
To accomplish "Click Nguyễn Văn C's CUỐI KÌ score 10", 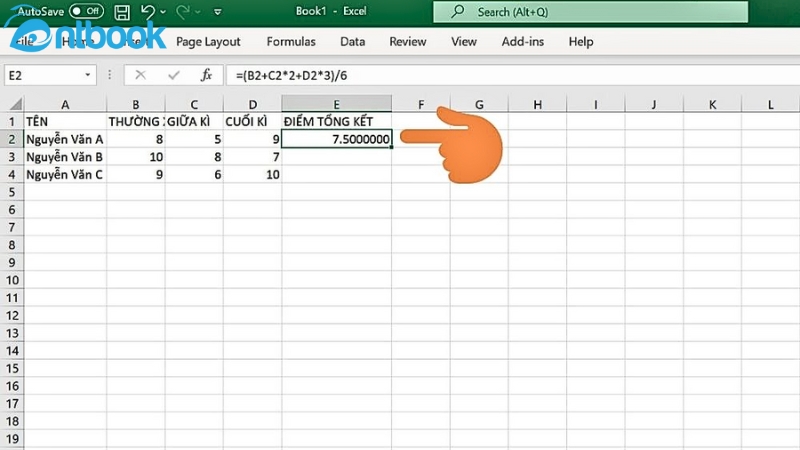I will click(x=253, y=174).
